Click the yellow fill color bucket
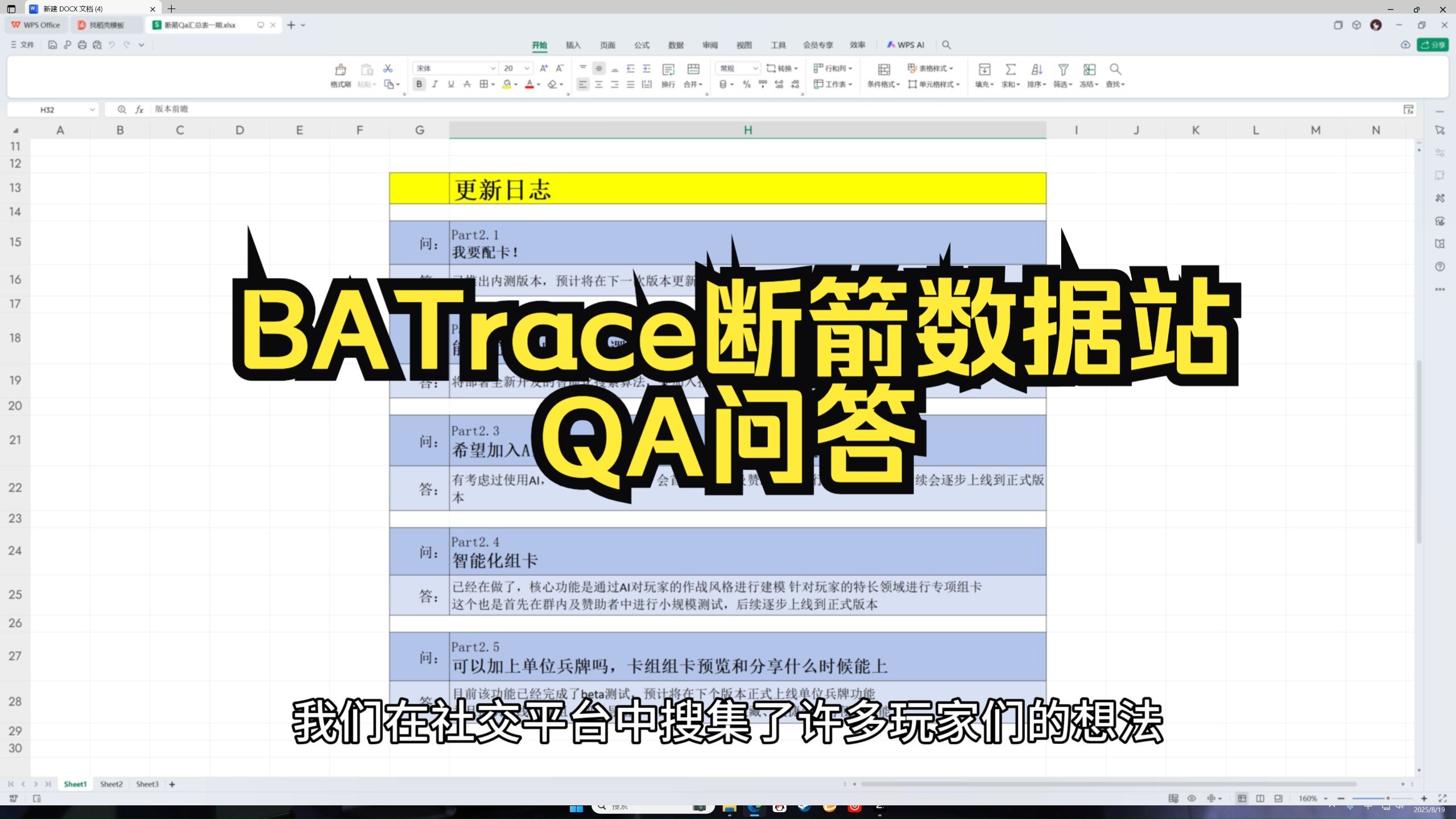The width and height of the screenshot is (1456, 819). (507, 84)
